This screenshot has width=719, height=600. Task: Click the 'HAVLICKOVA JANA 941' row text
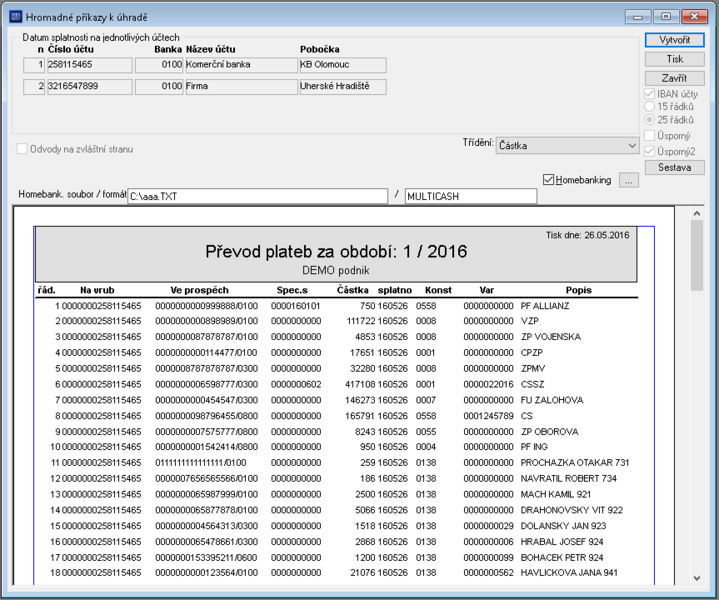569,573
